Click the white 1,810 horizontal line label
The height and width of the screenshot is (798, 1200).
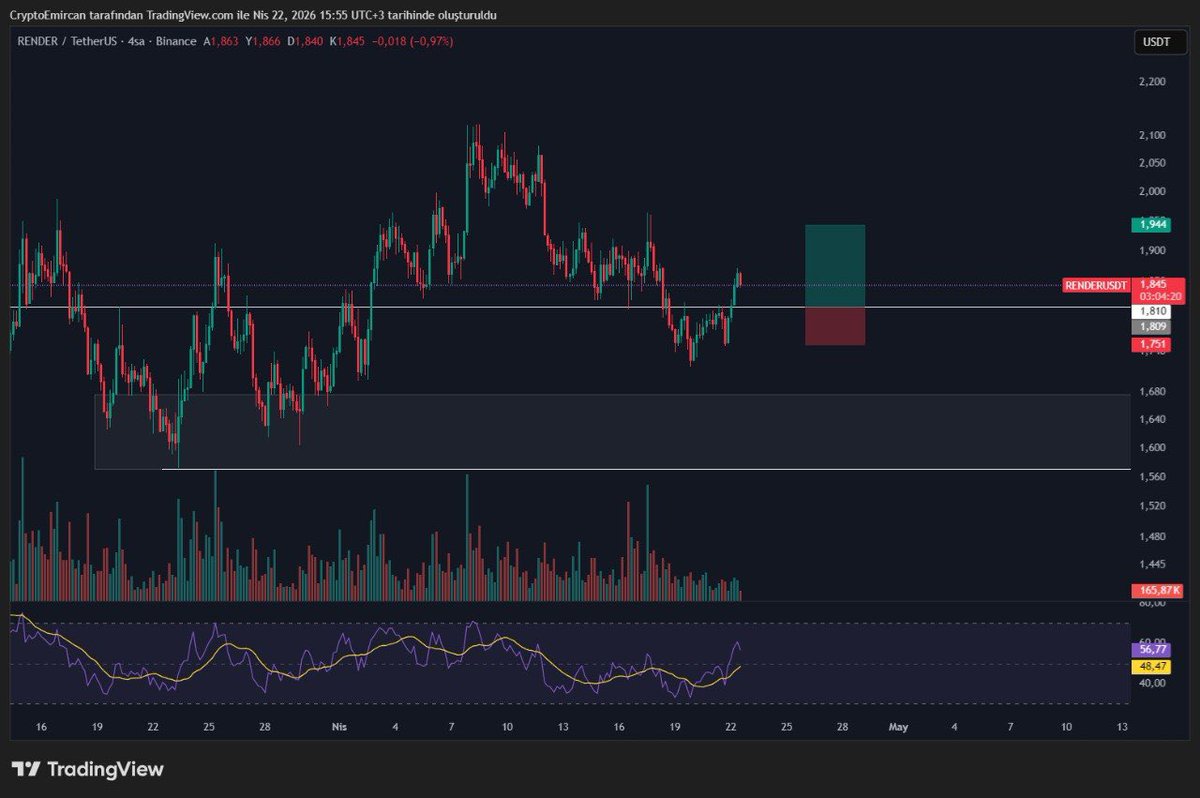1153,312
